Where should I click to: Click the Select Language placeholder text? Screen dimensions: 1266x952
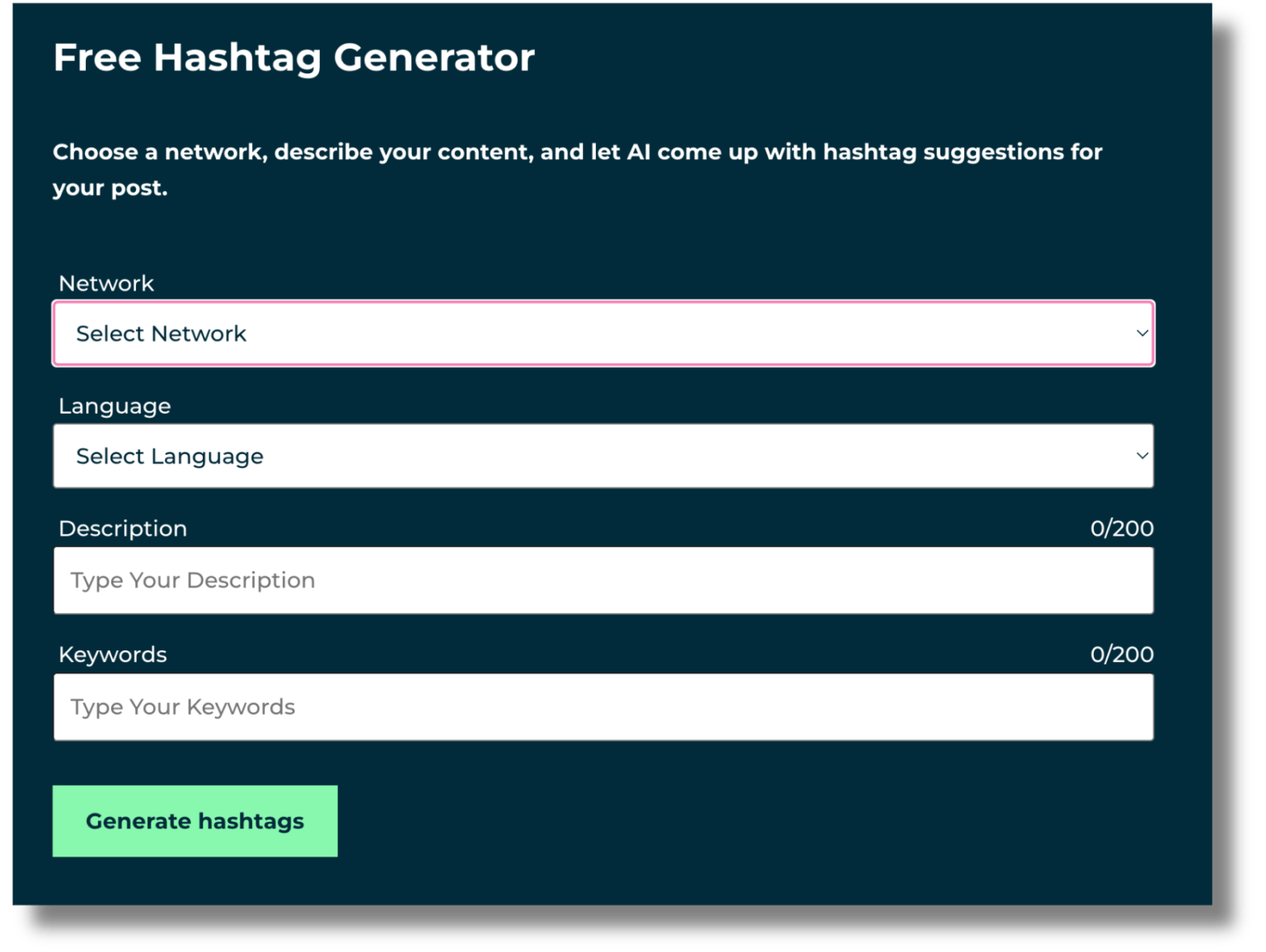(170, 456)
